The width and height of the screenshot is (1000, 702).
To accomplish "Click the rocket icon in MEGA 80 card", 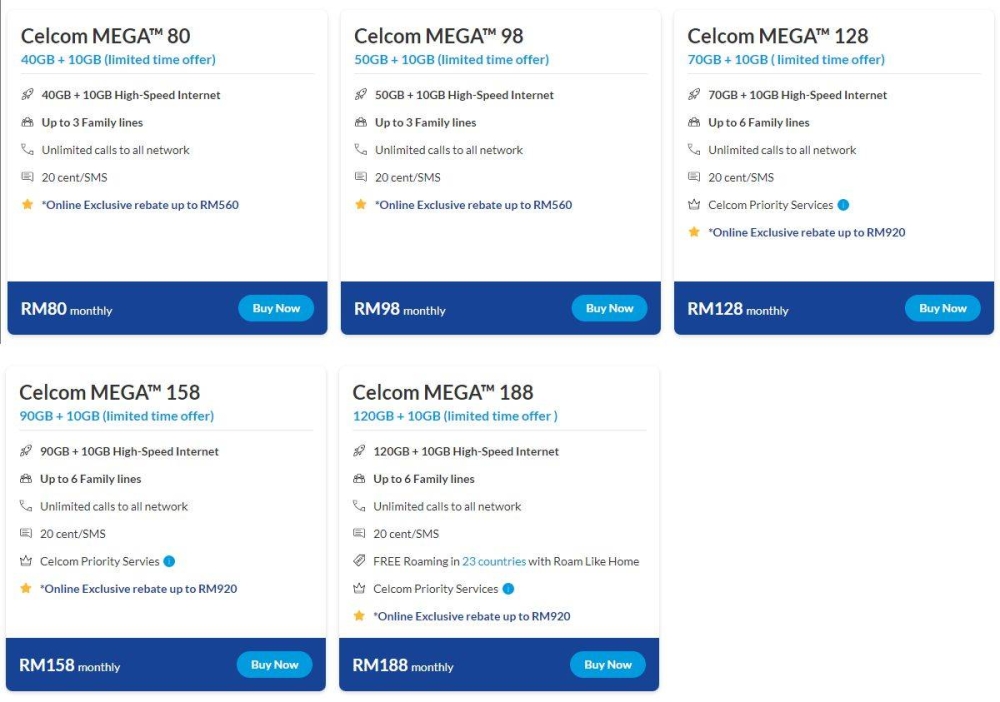I will coord(27,94).
